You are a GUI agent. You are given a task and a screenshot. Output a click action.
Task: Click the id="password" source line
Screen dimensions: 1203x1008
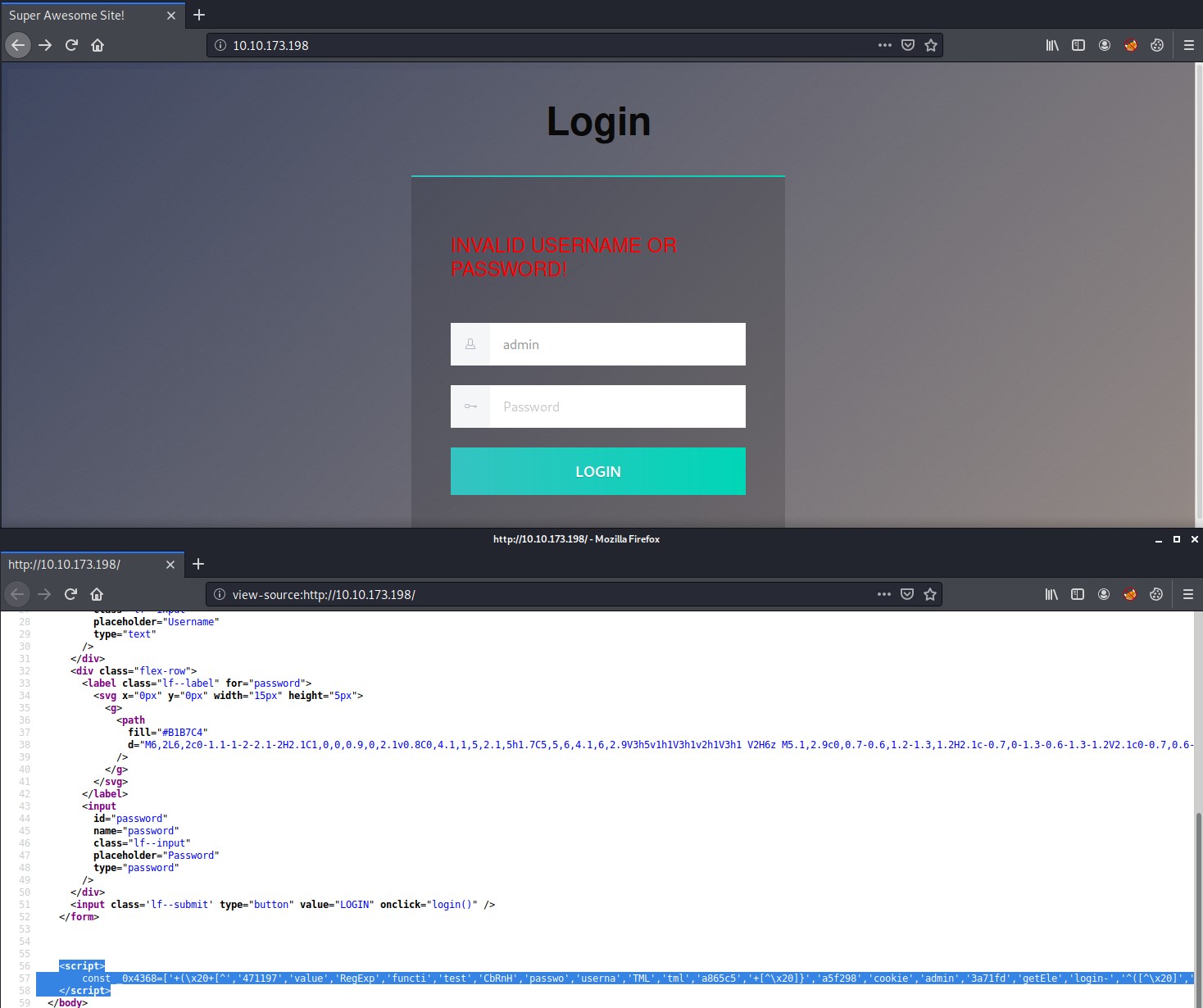(130, 818)
